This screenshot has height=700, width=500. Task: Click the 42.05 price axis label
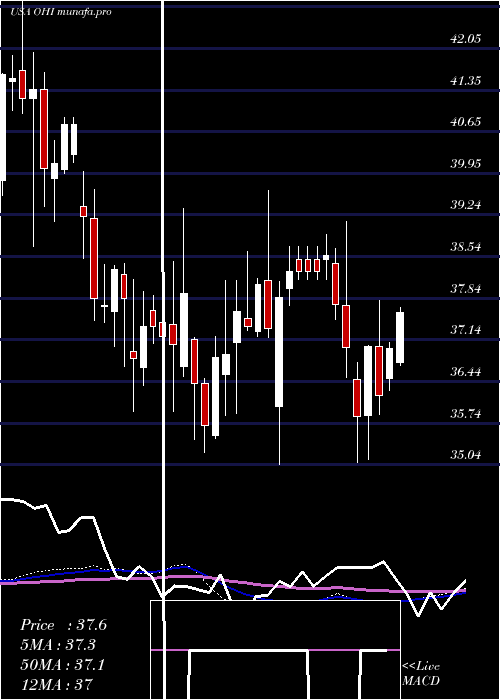click(x=466, y=39)
